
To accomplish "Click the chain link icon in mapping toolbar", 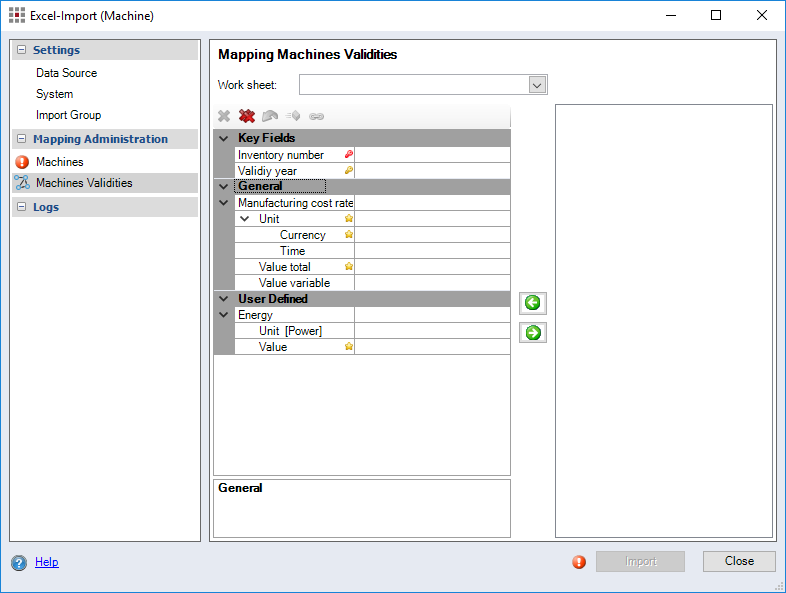I will click(317, 117).
